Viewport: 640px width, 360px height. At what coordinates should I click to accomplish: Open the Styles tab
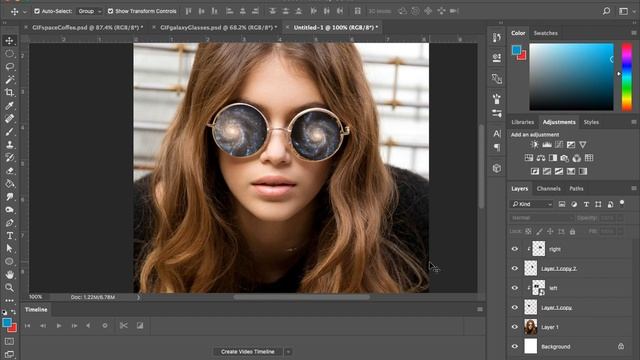click(x=591, y=122)
